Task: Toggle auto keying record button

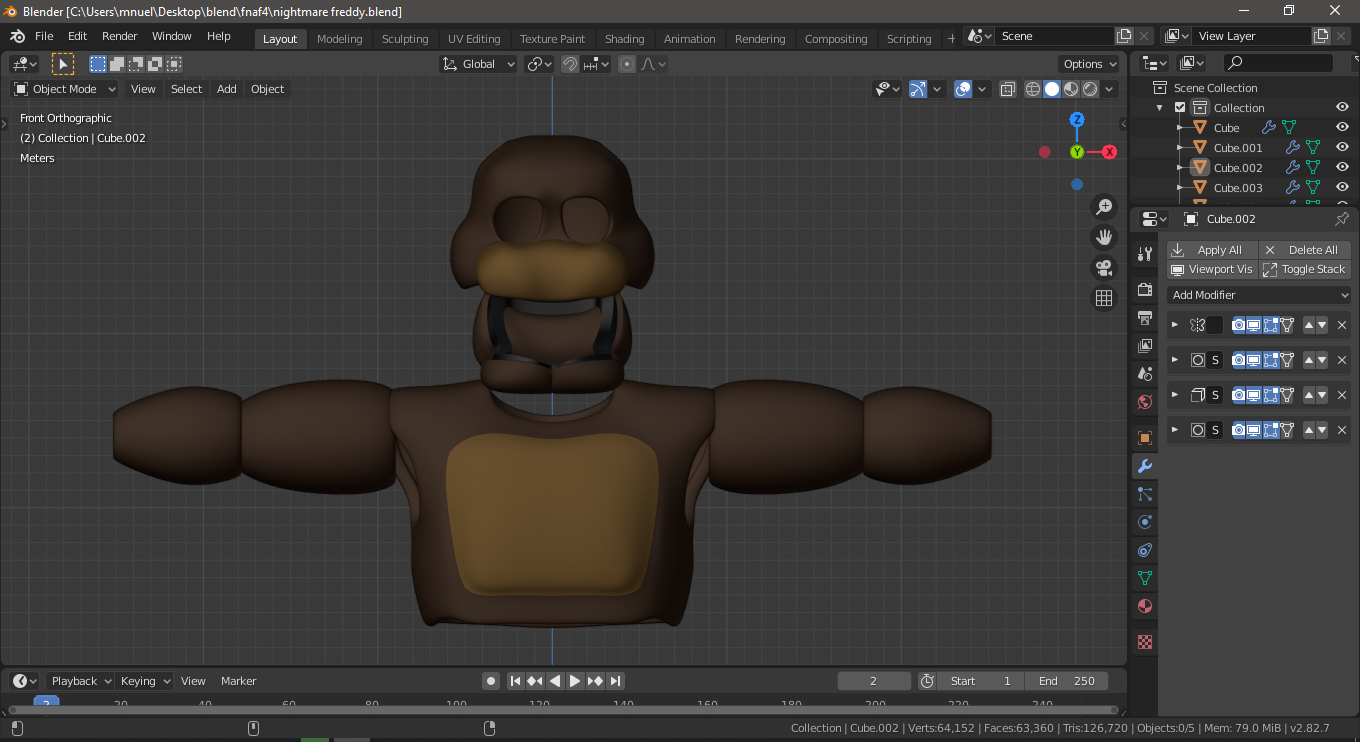Action: pos(491,681)
